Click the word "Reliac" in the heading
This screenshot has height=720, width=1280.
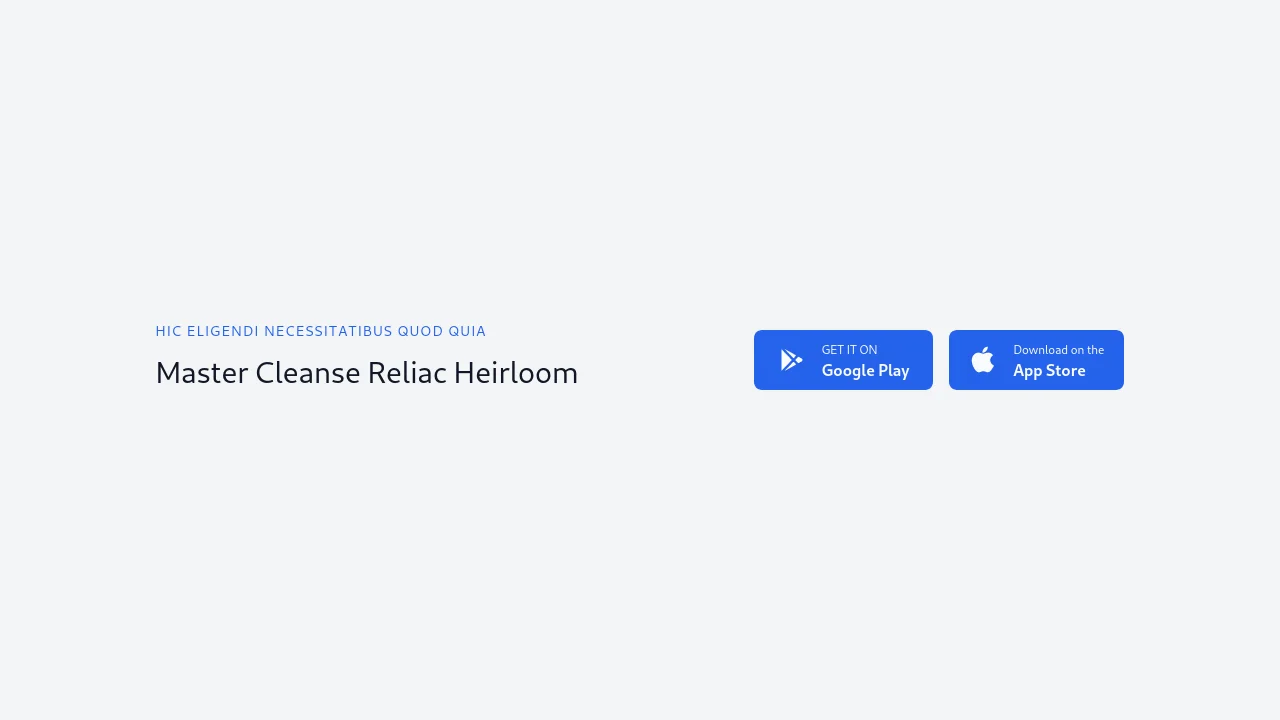pos(406,373)
